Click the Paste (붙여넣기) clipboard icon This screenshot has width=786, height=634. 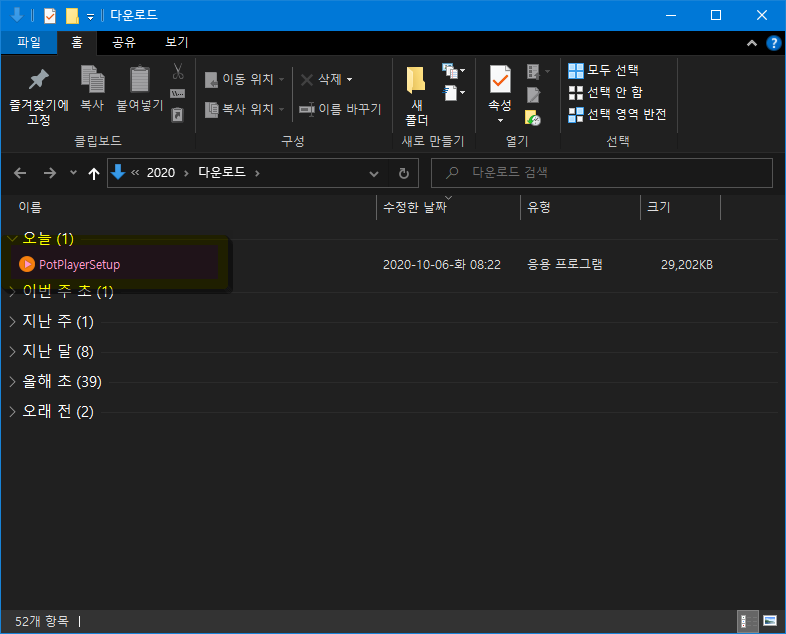(140, 89)
